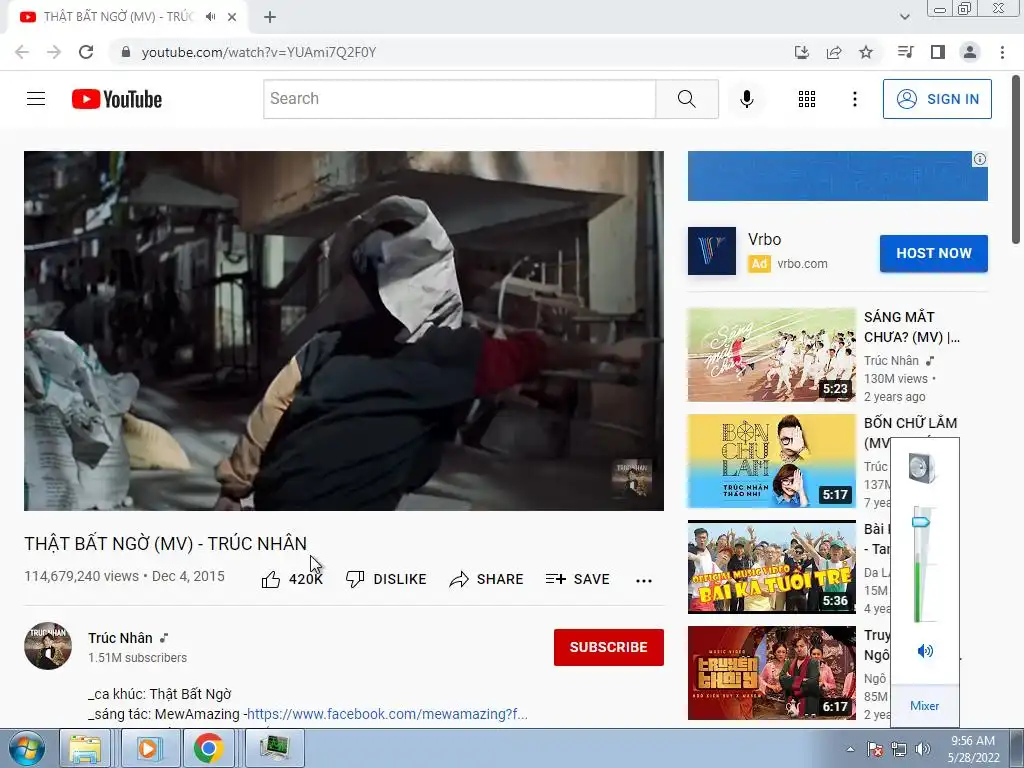Bookmark this page with star icon

[x=866, y=52]
